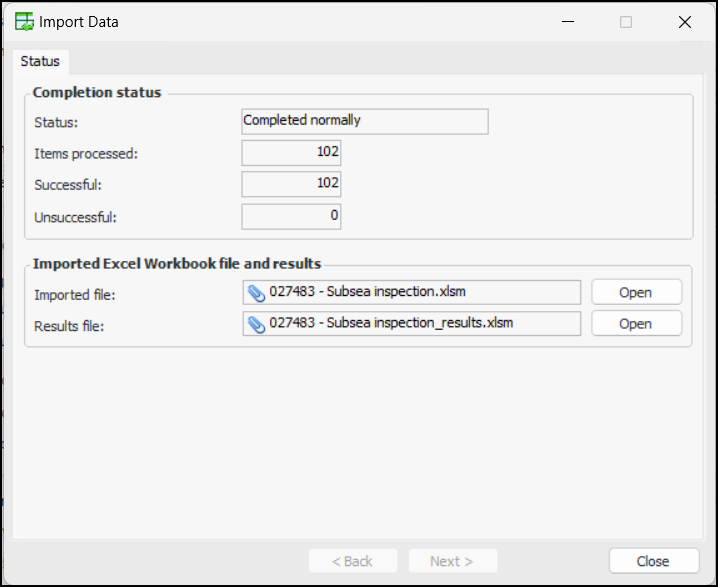718x587 pixels.
Task: Click the paperclip icon beside the imported file
Action: [256, 293]
